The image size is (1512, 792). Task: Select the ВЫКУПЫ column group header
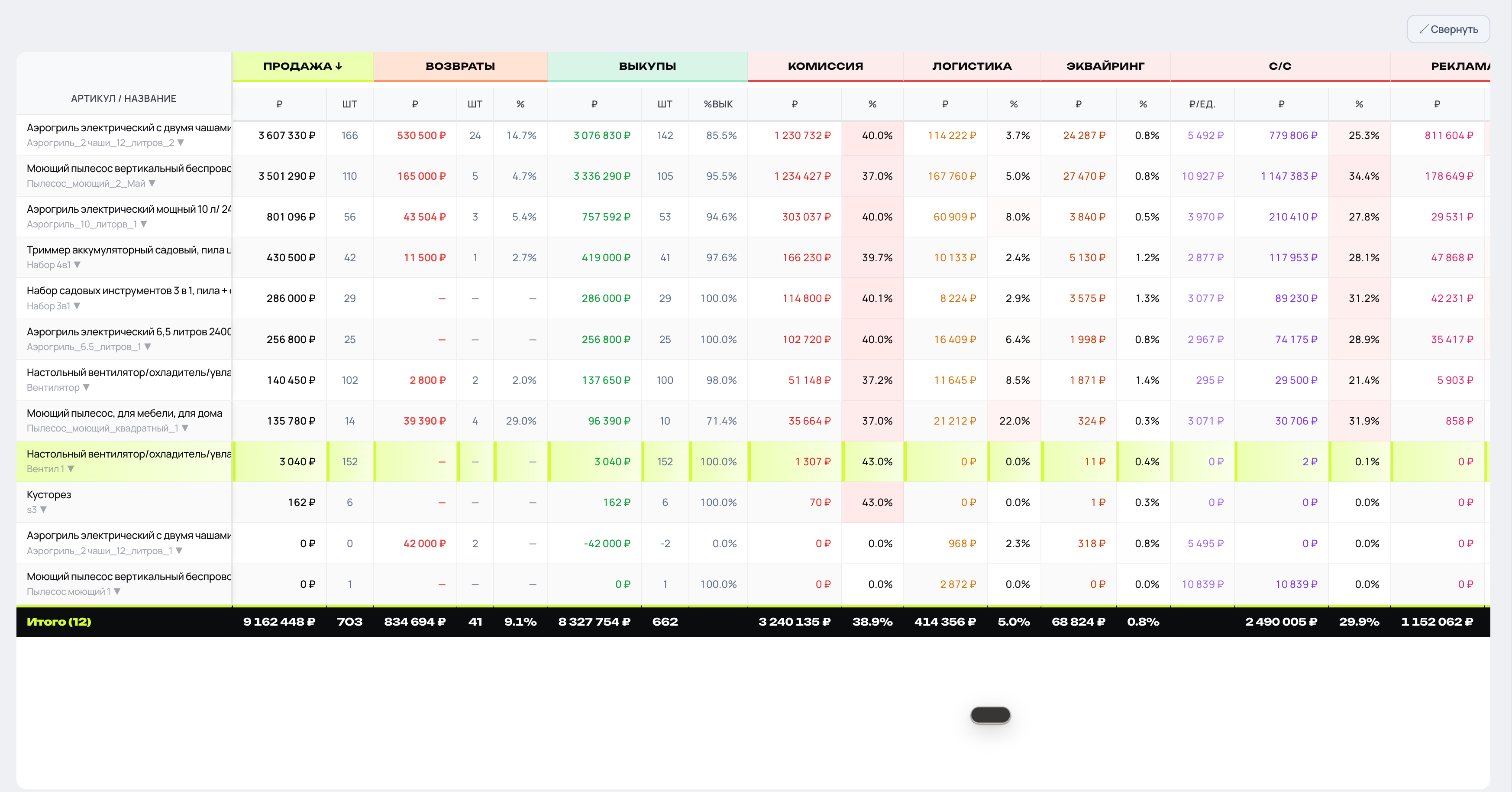click(x=647, y=66)
